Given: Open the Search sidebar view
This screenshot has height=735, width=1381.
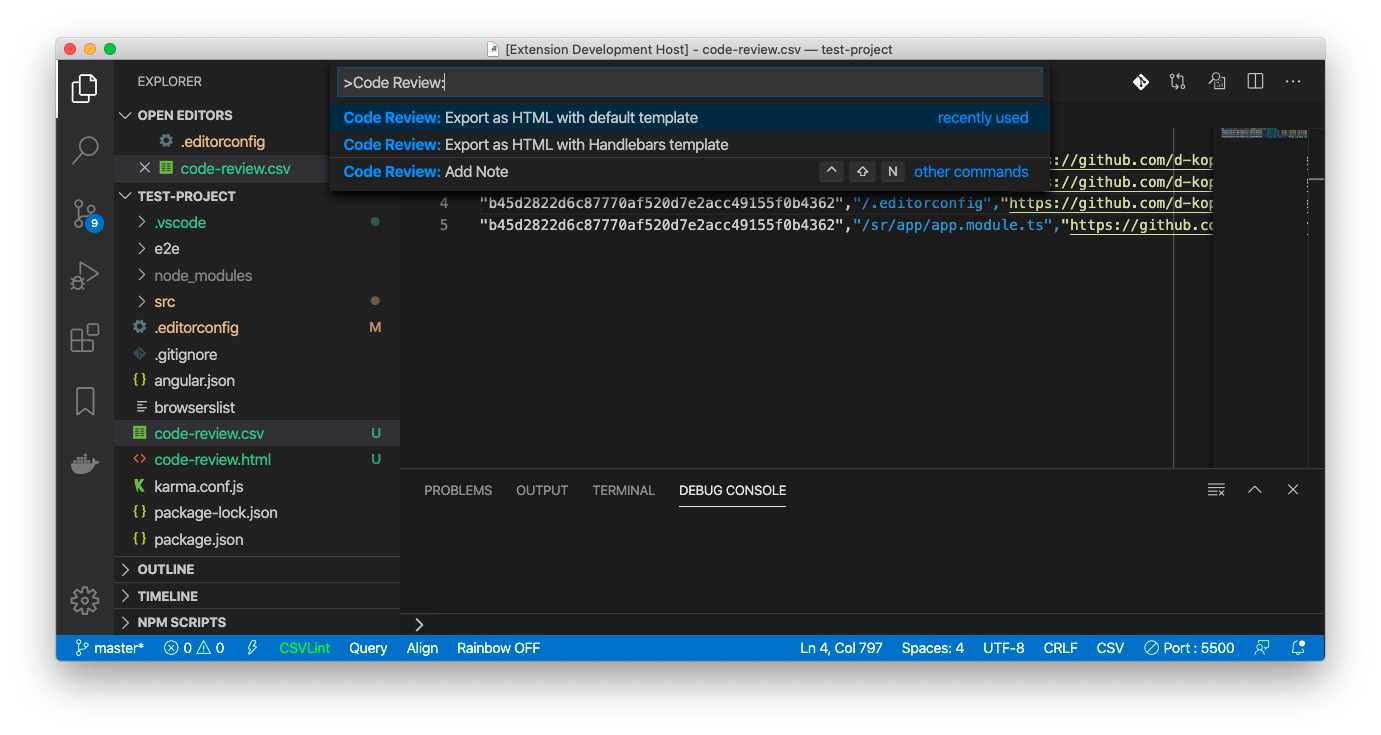Looking at the screenshot, I should 85,150.
